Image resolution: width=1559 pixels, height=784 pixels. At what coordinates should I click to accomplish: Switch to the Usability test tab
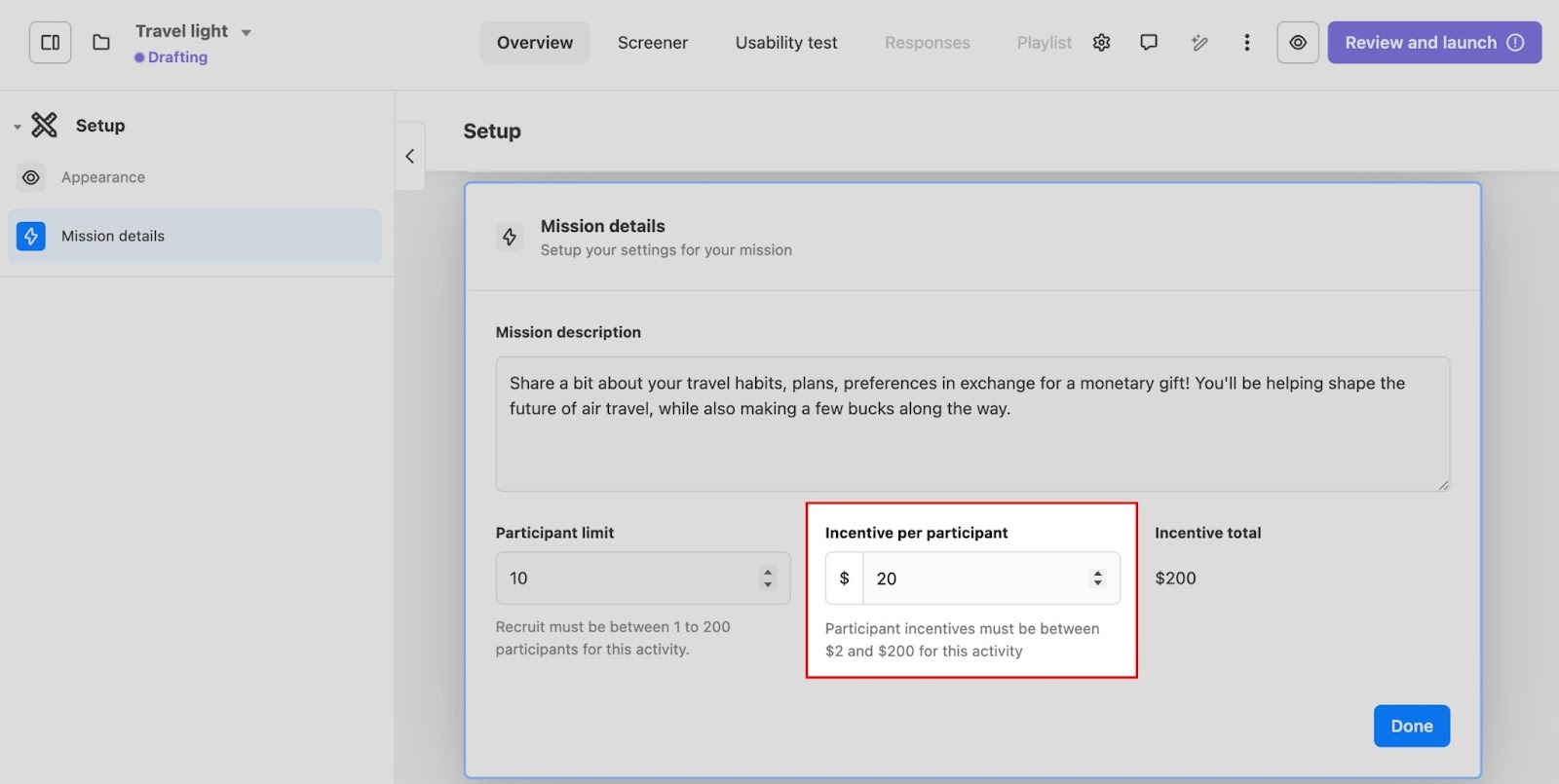pyautogui.click(x=785, y=43)
